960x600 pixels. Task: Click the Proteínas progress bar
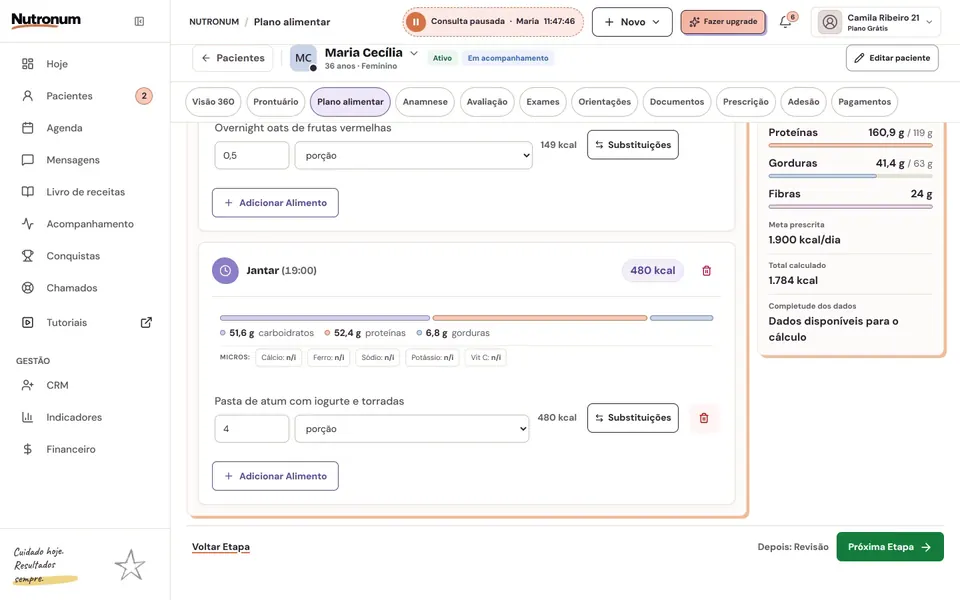point(850,146)
